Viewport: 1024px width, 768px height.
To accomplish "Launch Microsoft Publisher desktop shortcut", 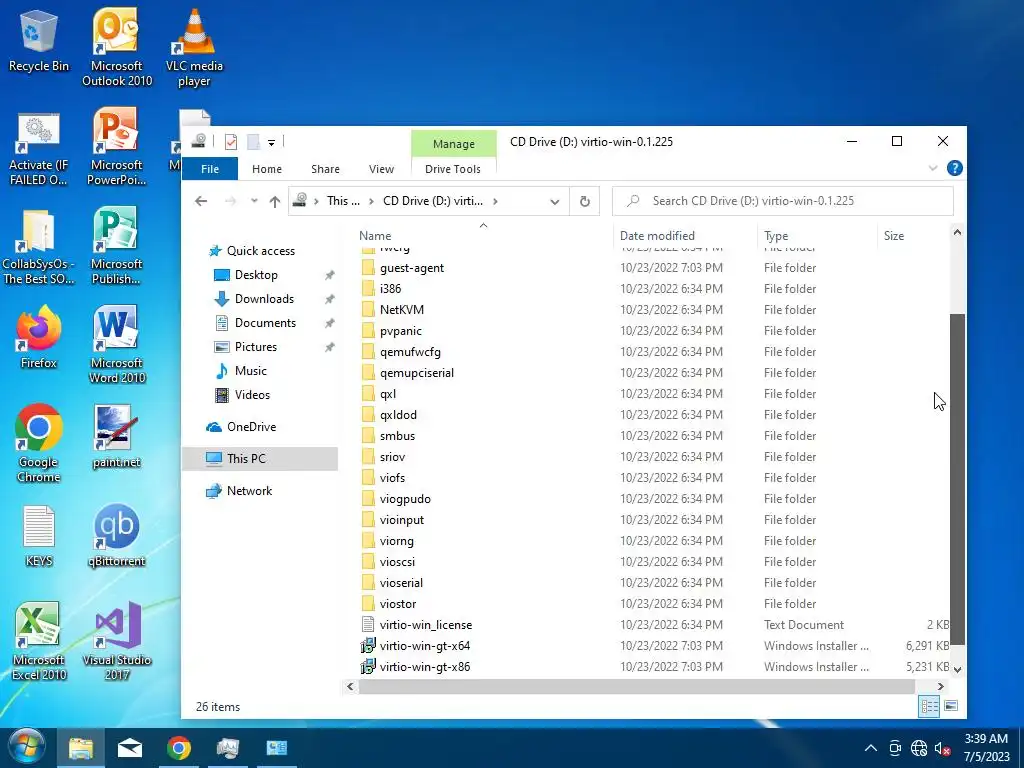I will click(116, 246).
